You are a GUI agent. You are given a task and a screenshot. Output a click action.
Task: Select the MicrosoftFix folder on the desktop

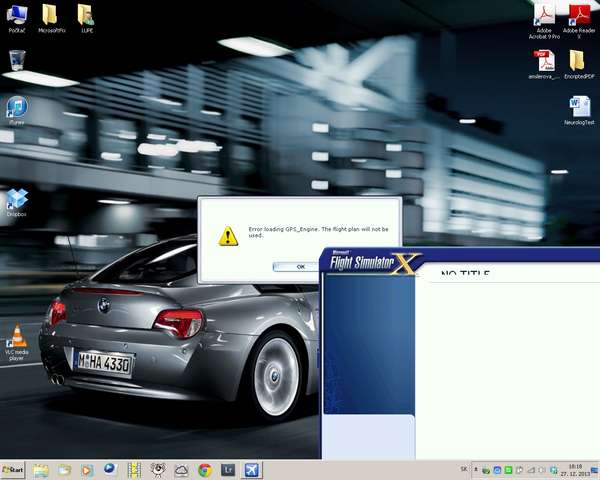point(51,18)
